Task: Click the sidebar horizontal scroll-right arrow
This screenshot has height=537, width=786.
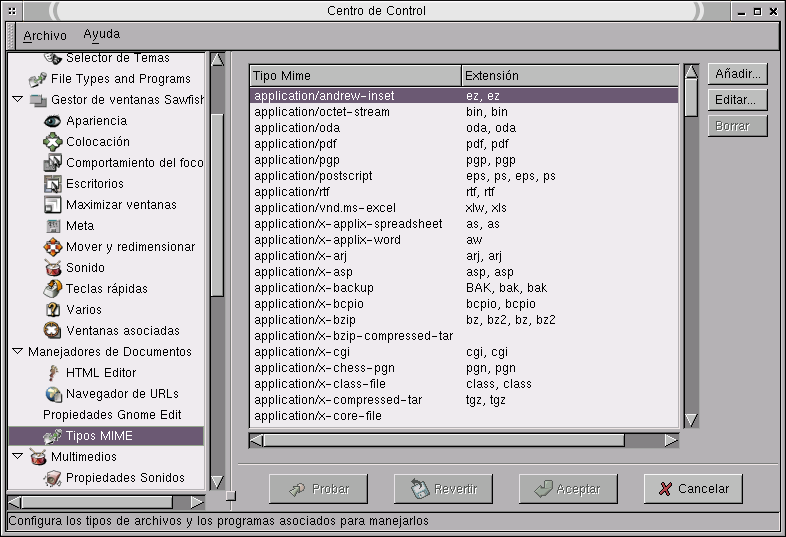Action: click(198, 502)
